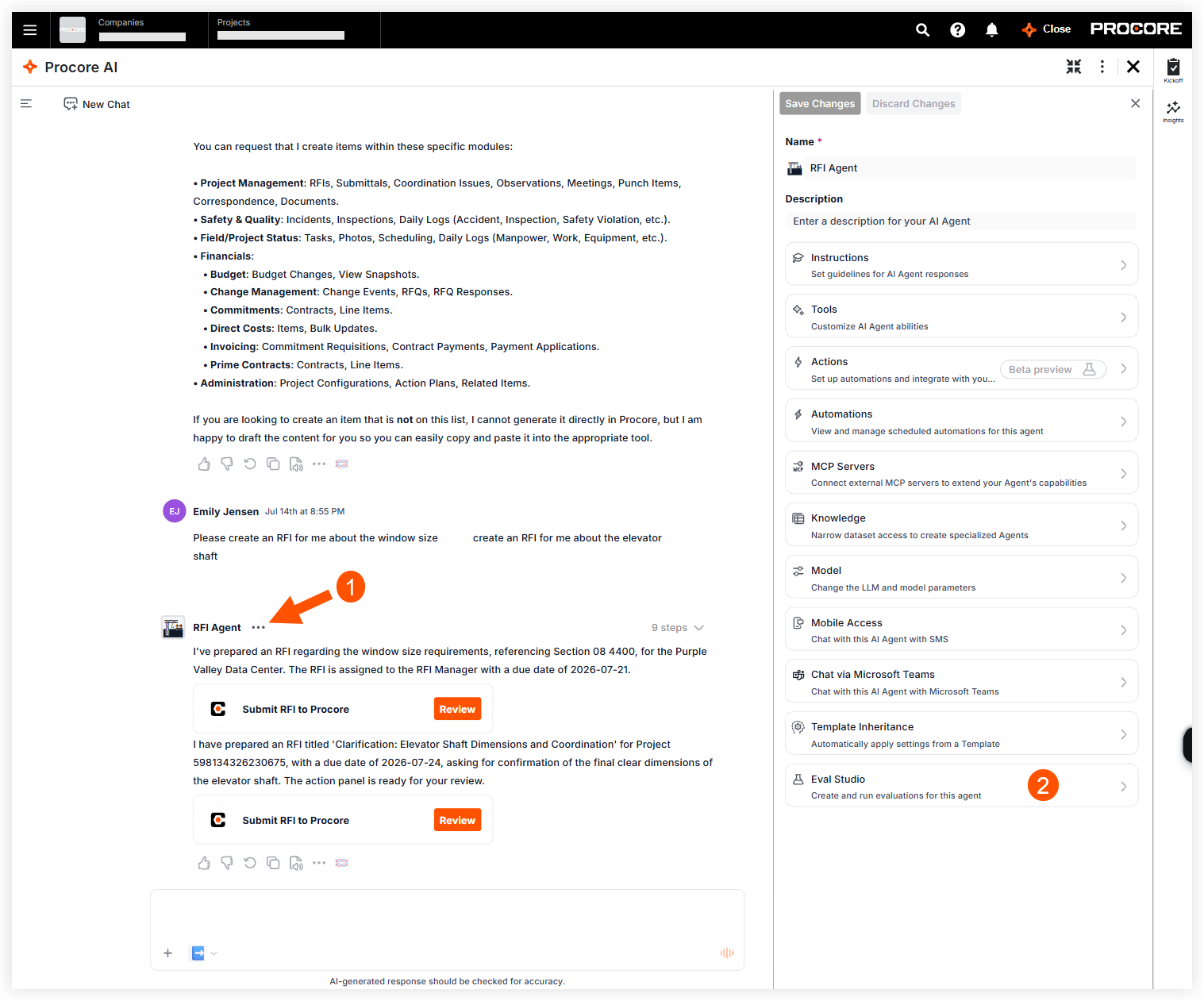1204x1001 pixels.
Task: Open the main hamburger menu
Action: pyautogui.click(x=30, y=30)
